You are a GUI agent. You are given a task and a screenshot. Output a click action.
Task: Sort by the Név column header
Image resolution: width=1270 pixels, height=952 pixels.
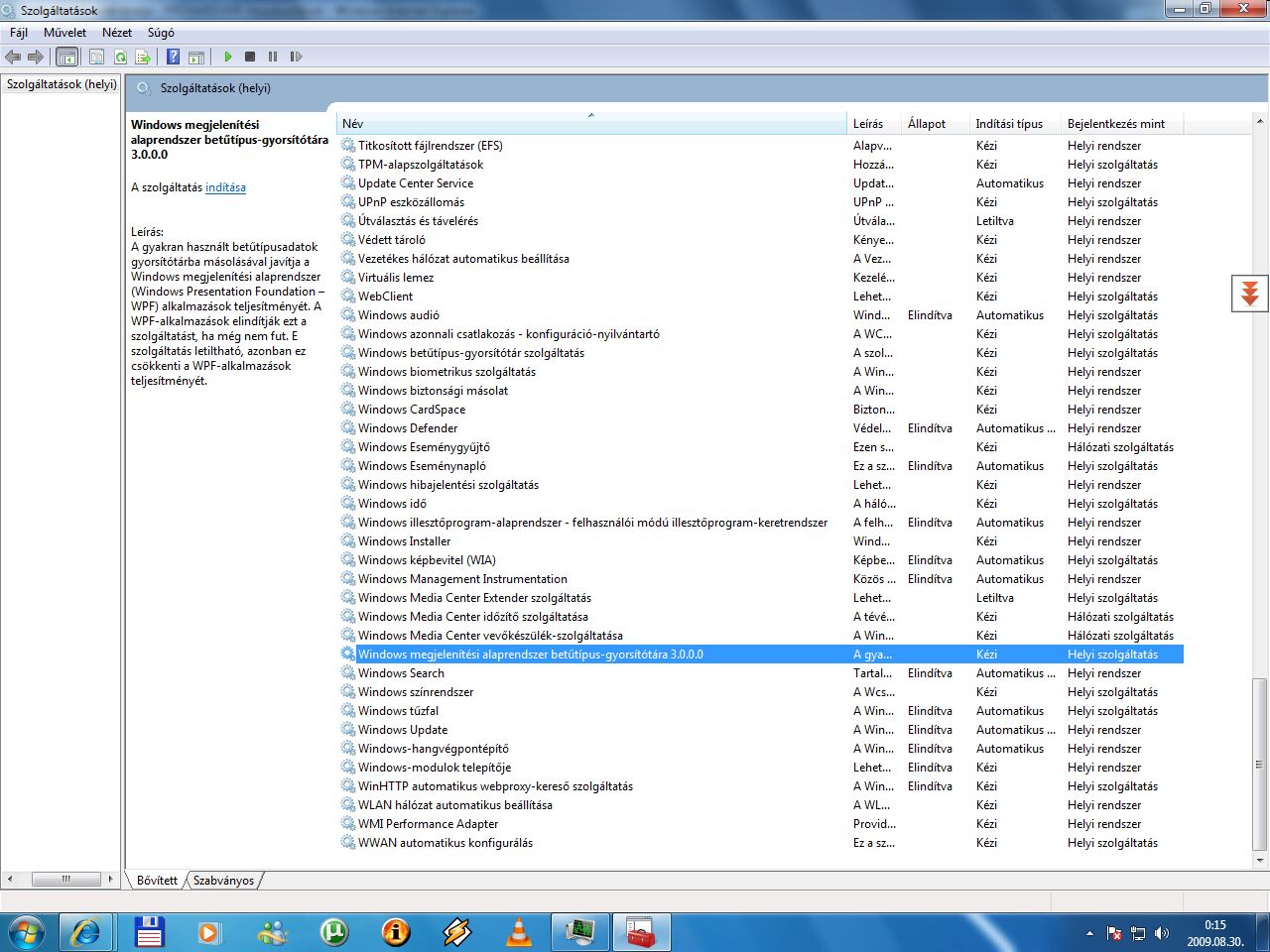(591, 124)
